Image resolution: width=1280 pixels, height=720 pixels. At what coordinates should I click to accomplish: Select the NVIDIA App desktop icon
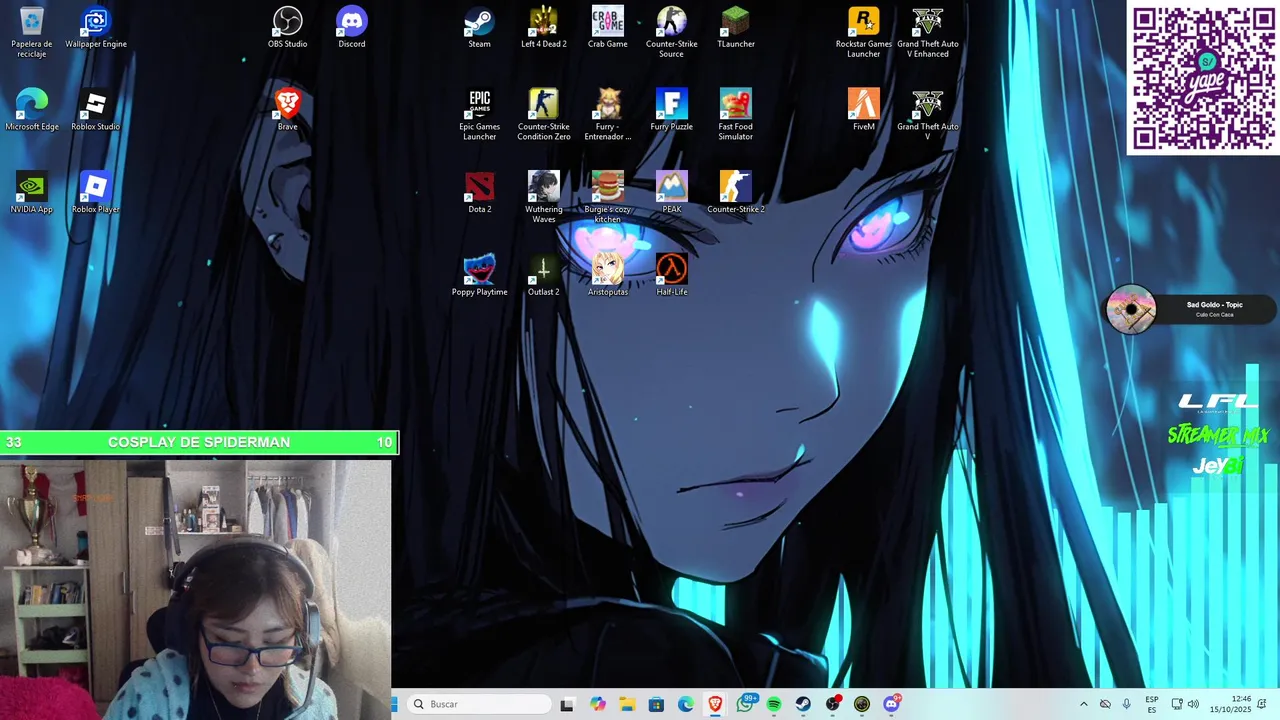pyautogui.click(x=32, y=193)
